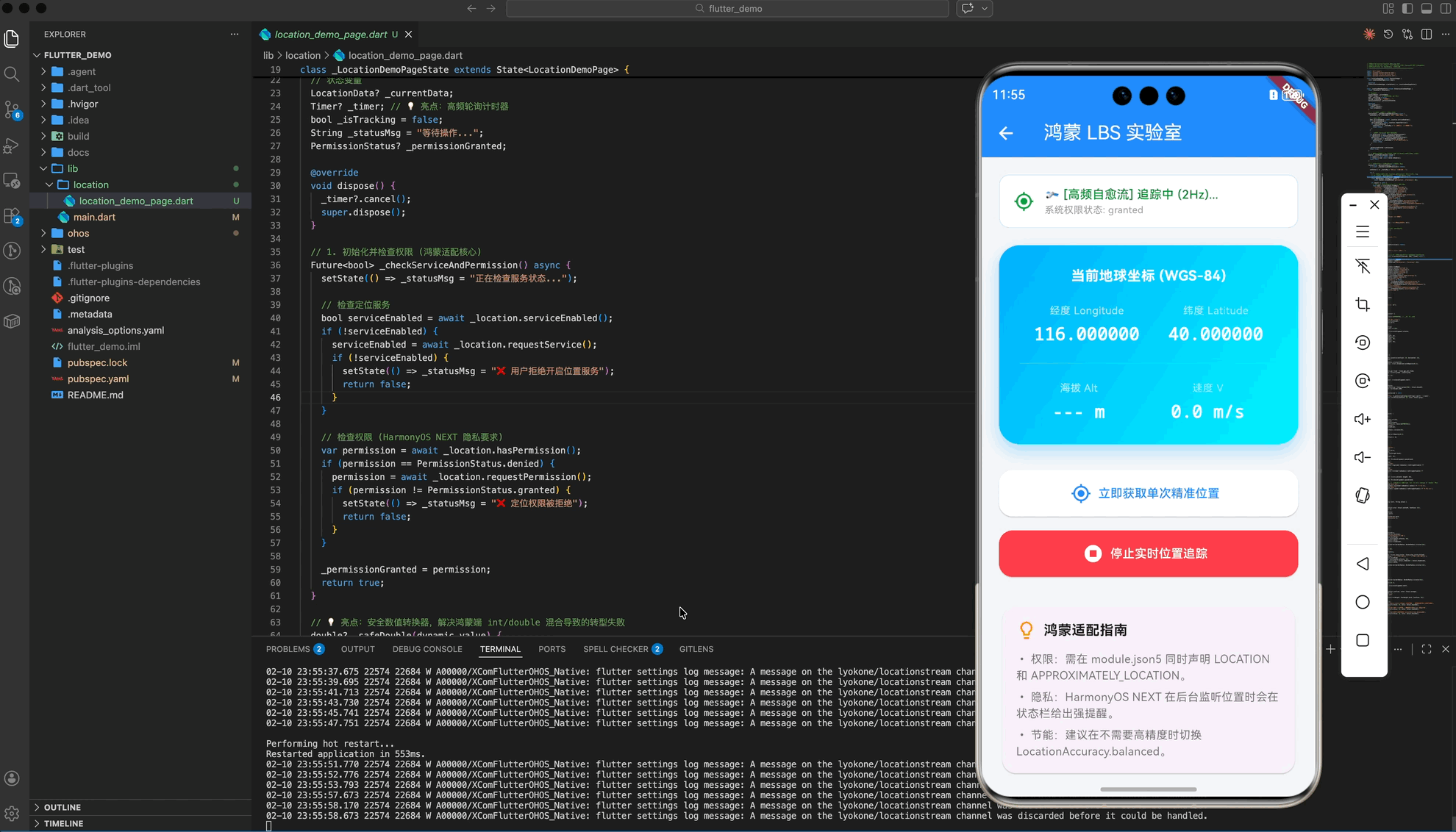Viewport: 1456px width, 832px height.
Task: Toggle the secondary side bar layout icon
Action: click(1446, 8)
